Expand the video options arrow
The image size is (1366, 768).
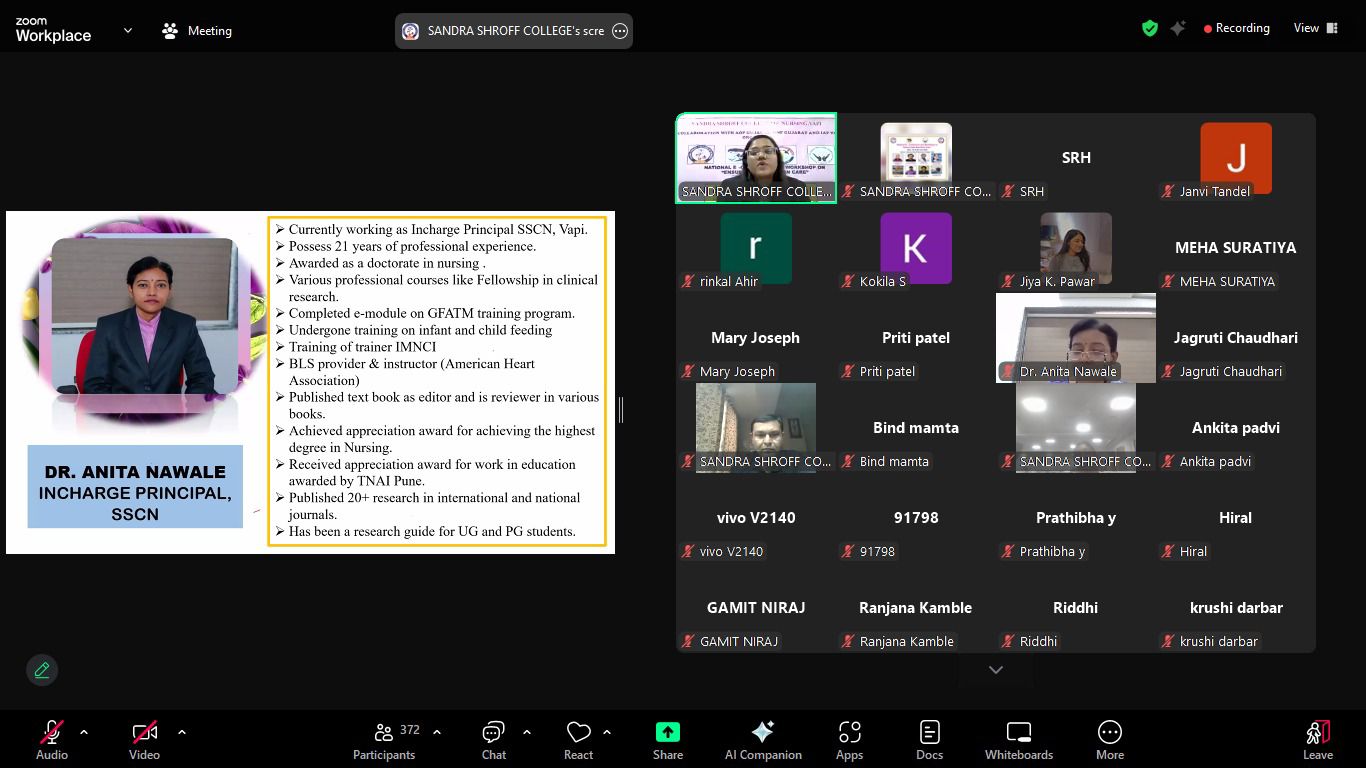point(182,732)
